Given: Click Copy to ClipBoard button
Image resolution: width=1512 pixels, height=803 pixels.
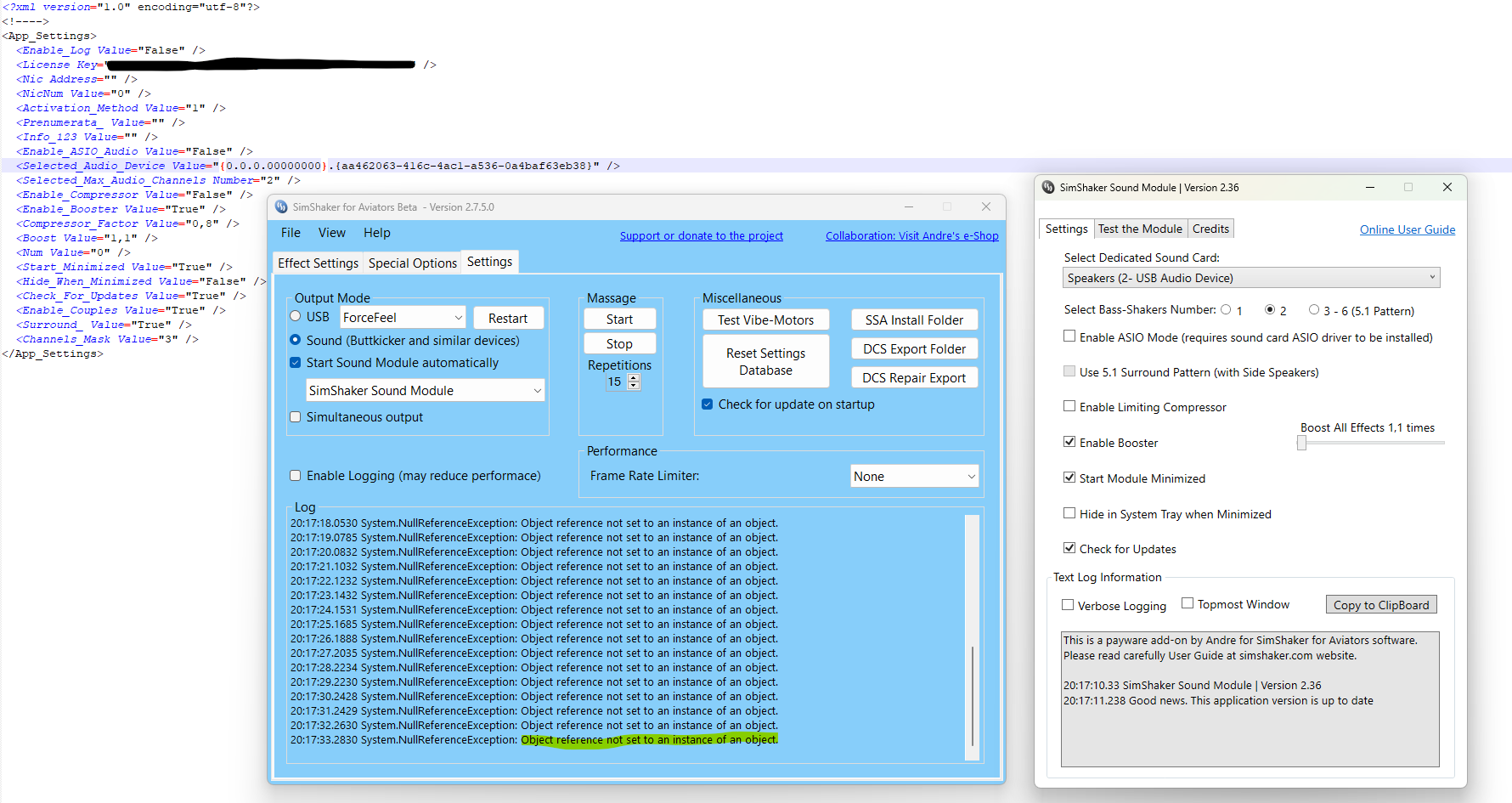Looking at the screenshot, I should coord(1381,605).
